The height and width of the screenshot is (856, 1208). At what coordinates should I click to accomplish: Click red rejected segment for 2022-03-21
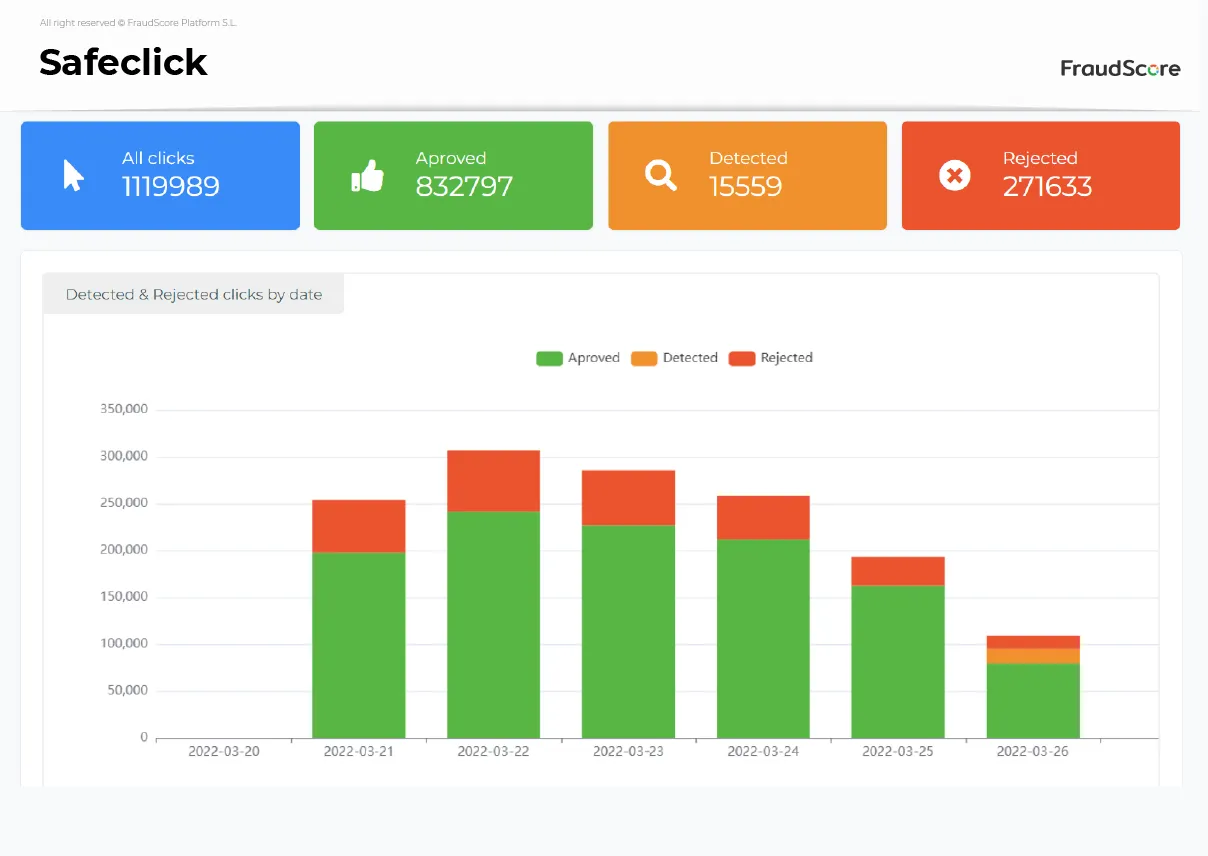[358, 526]
